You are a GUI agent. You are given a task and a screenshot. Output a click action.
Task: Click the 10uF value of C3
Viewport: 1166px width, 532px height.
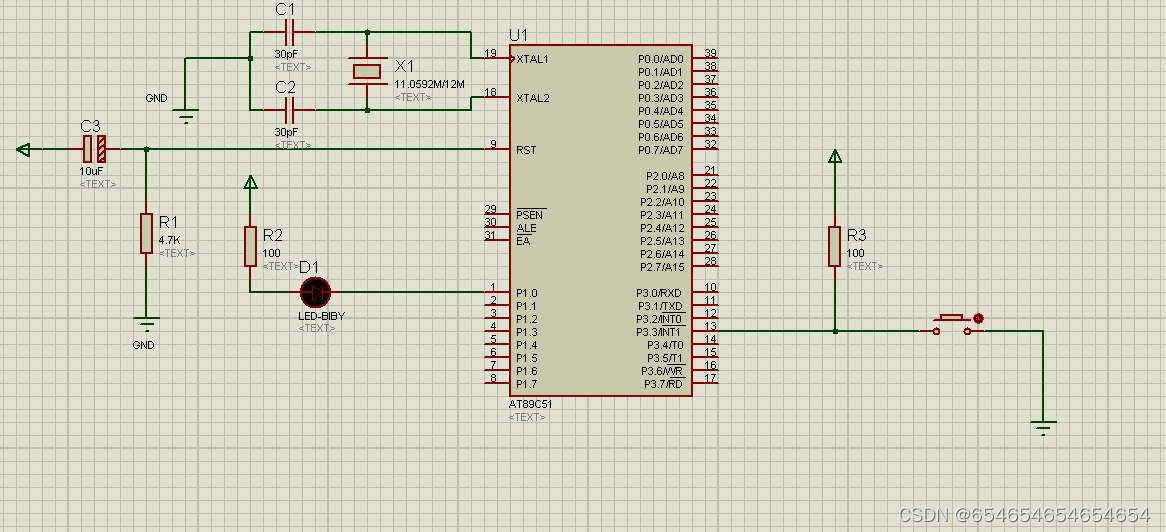(x=91, y=170)
